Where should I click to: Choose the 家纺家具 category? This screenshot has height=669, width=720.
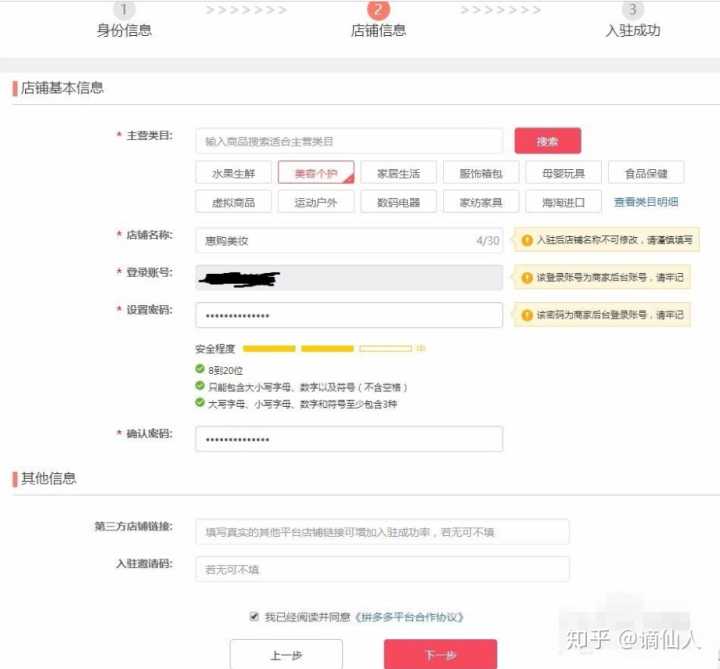(x=481, y=202)
